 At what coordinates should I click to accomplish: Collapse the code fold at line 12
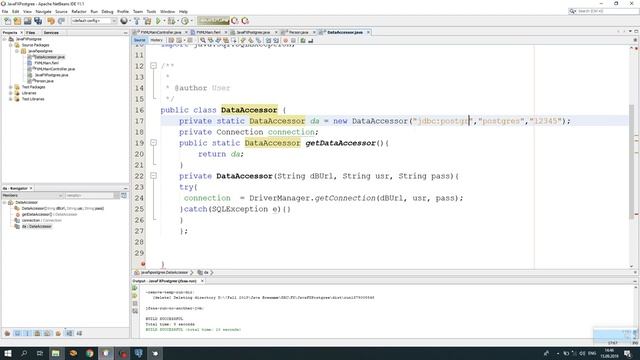click(153, 66)
